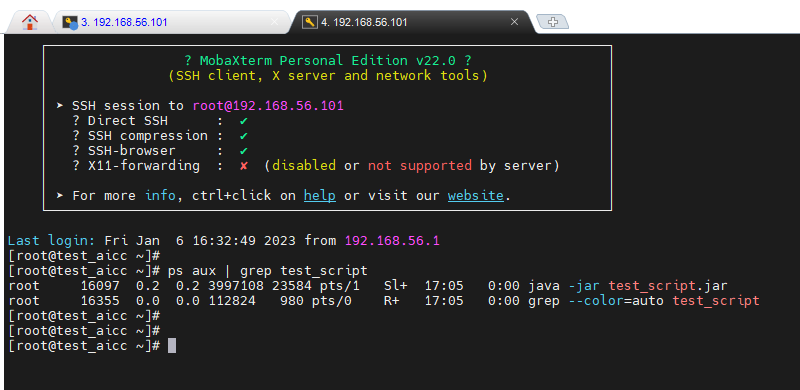Click the '(SSH client, X server and network tools)' line

click(x=328, y=76)
